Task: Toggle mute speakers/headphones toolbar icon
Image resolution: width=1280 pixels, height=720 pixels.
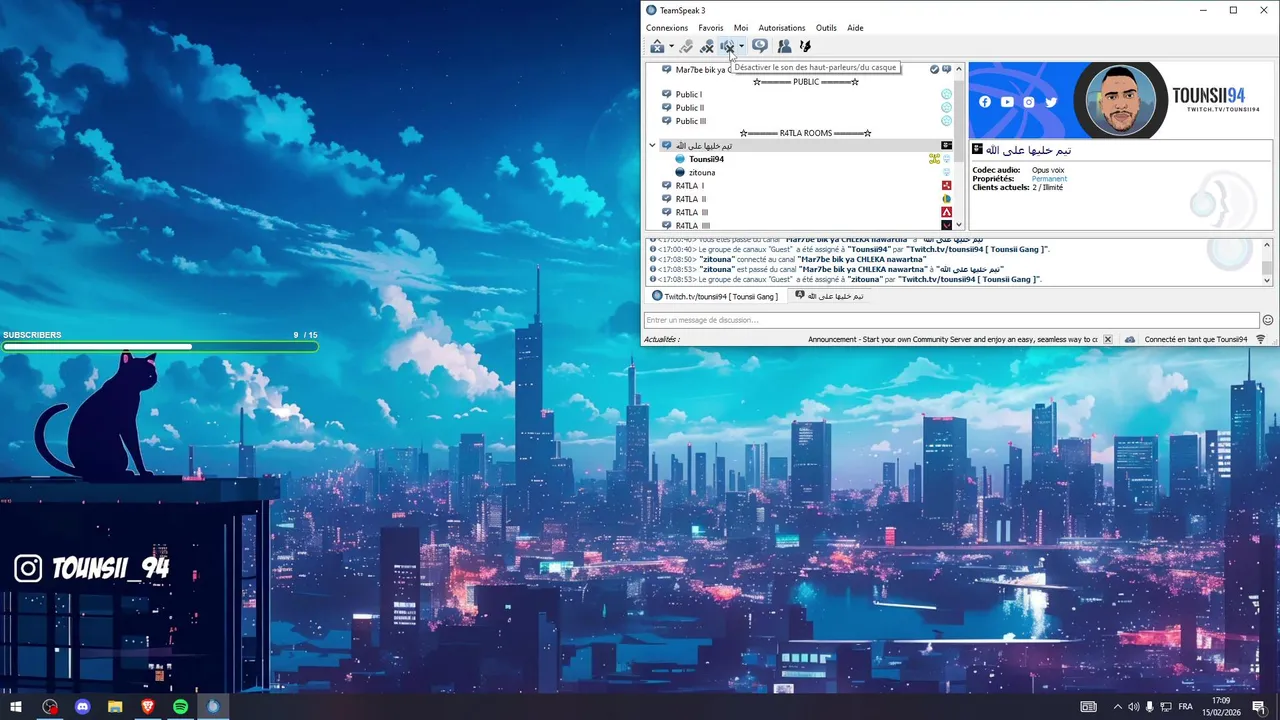Action: click(728, 46)
